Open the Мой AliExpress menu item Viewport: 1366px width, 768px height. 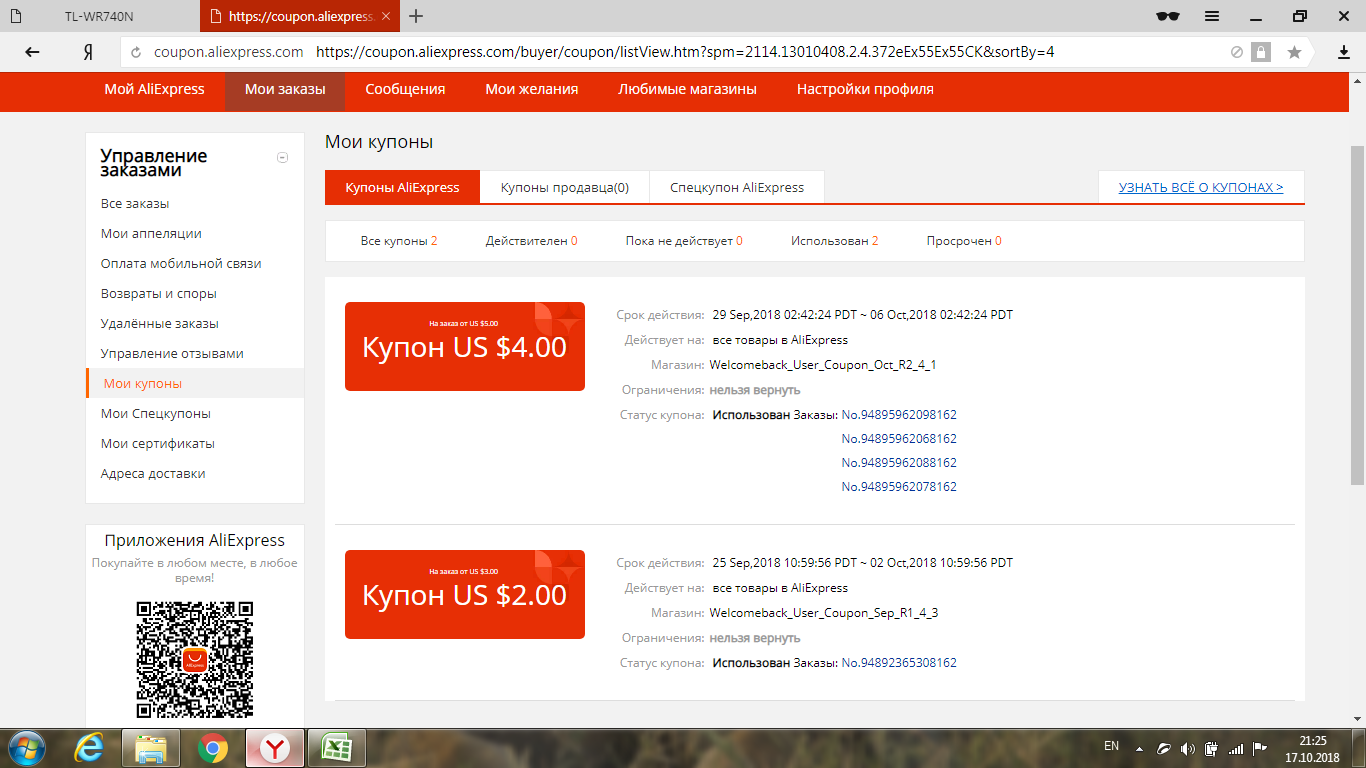154,89
